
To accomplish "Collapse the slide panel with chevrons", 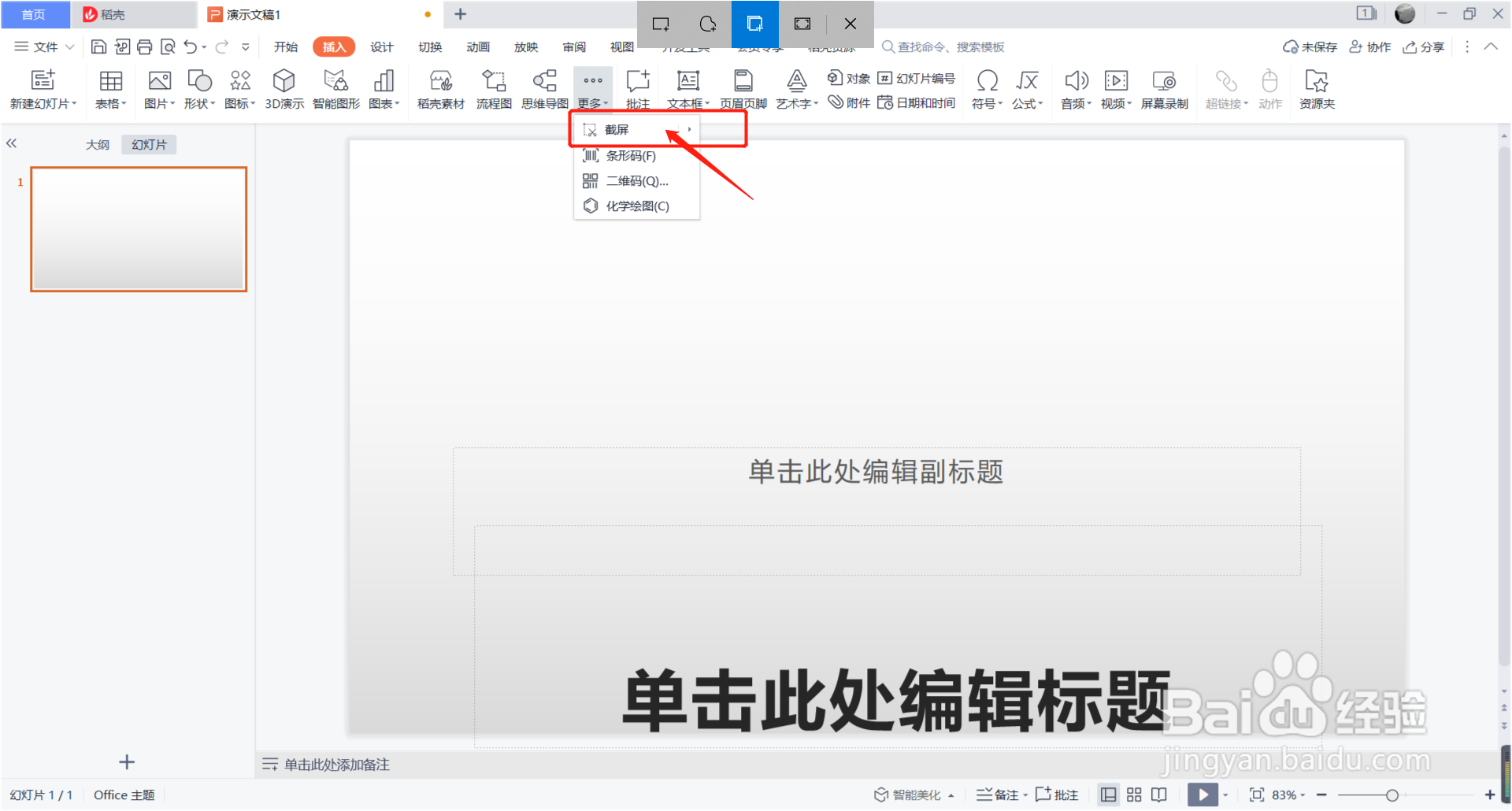I will 11,143.
